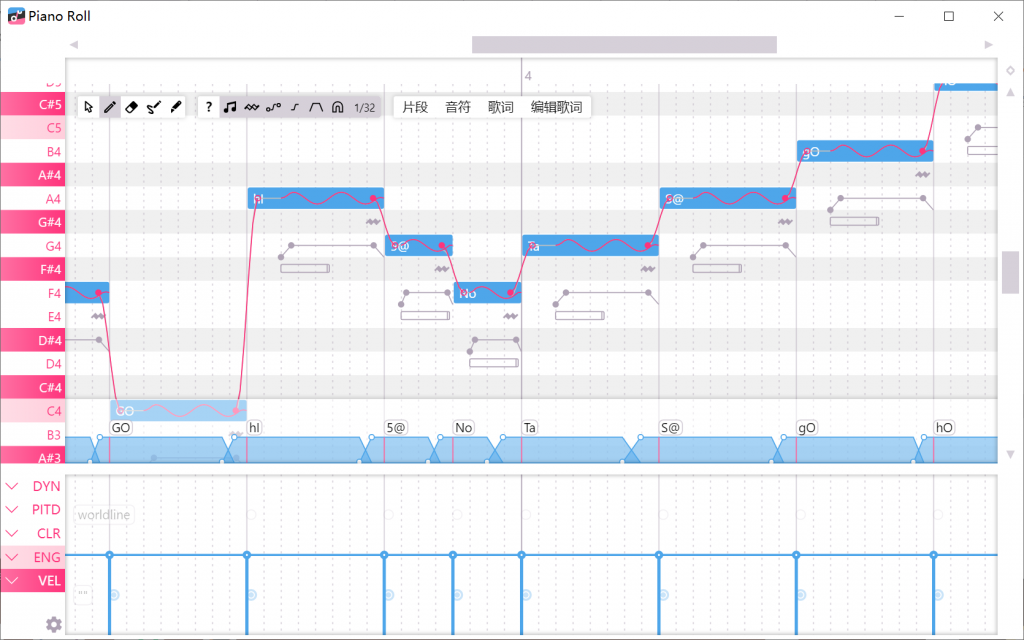
Task: Open the 片段 menu
Action: point(415,107)
